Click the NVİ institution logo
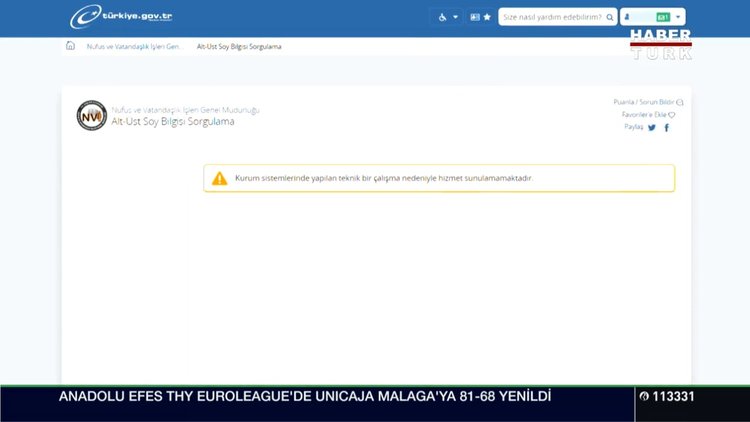Screen dimensions: 750x422 pos(92,115)
